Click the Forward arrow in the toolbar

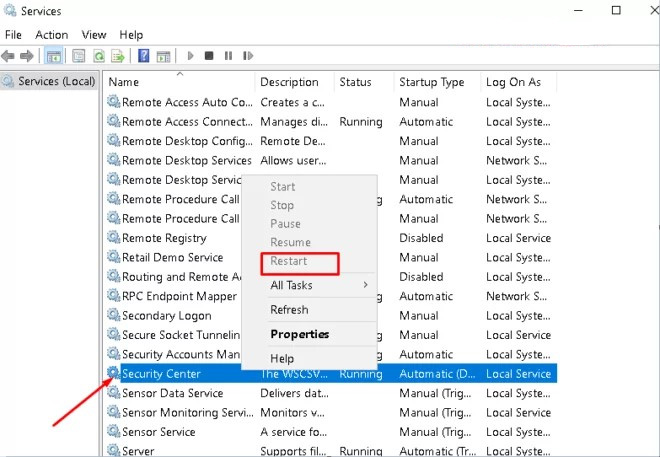point(27,56)
